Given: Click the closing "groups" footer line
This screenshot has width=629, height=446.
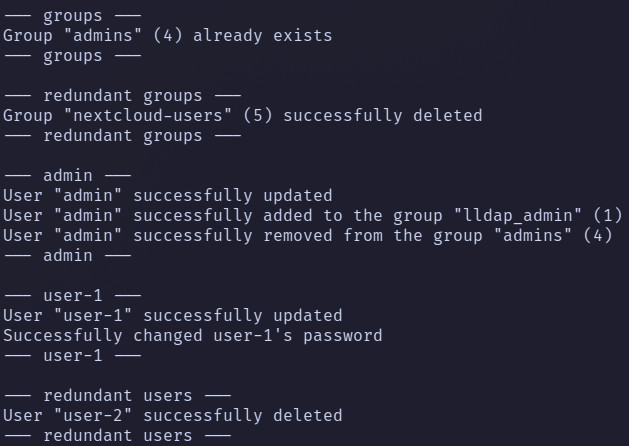Looking at the screenshot, I should click(x=72, y=55).
